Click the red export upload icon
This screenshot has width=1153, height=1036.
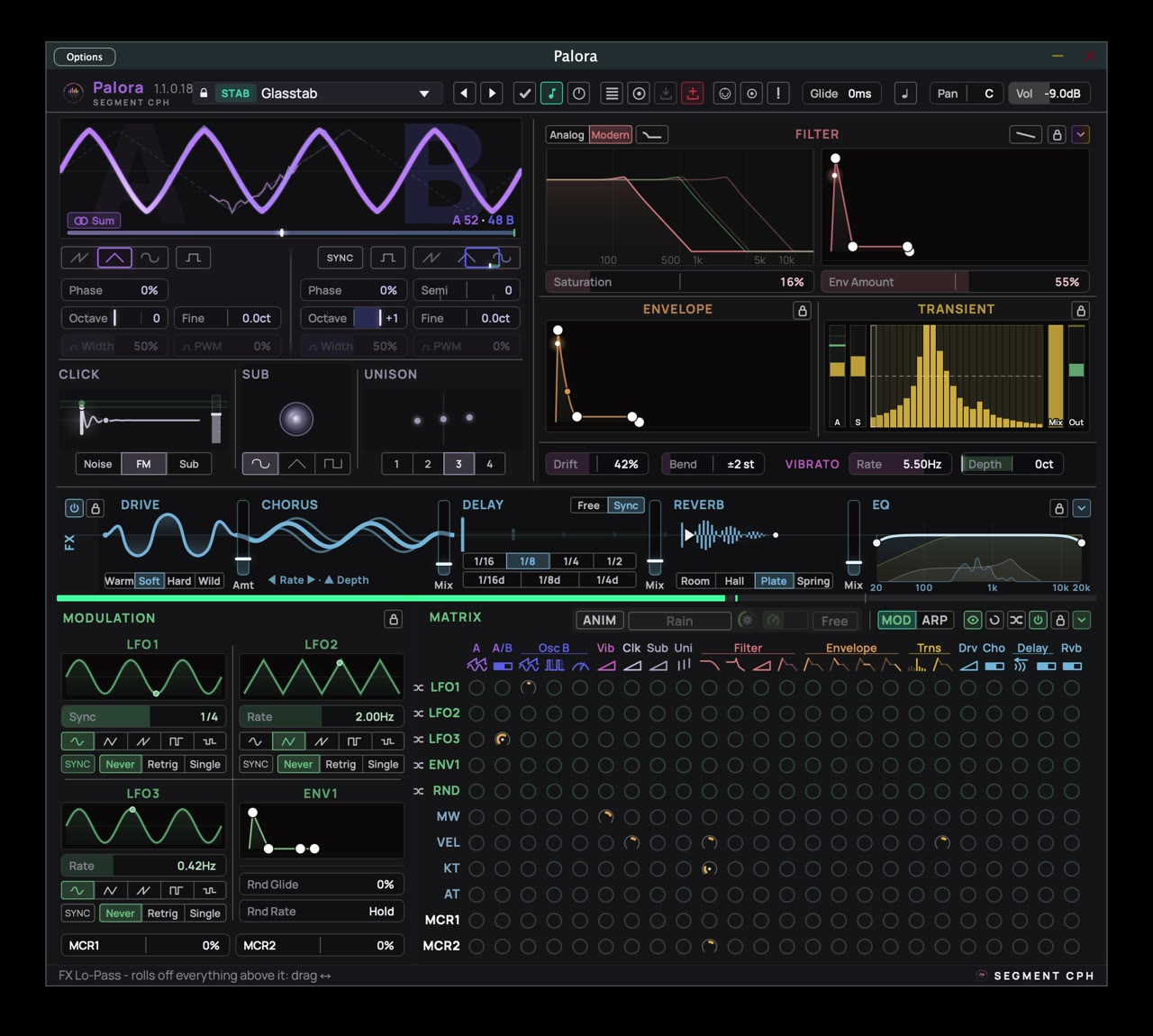693,93
